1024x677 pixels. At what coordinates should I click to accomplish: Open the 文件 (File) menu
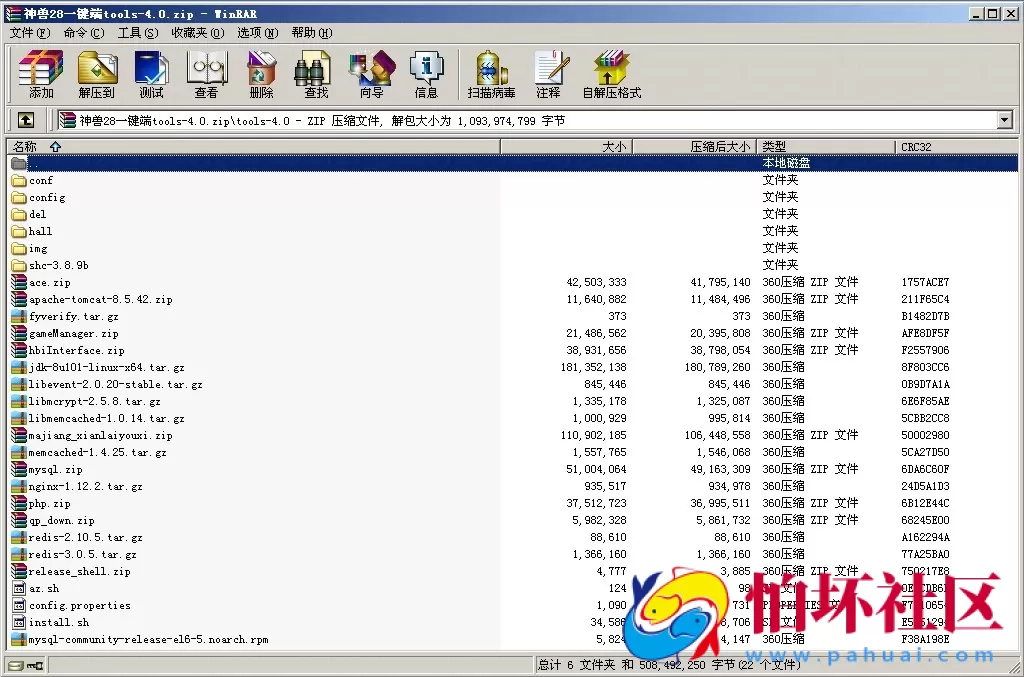[x=29, y=33]
